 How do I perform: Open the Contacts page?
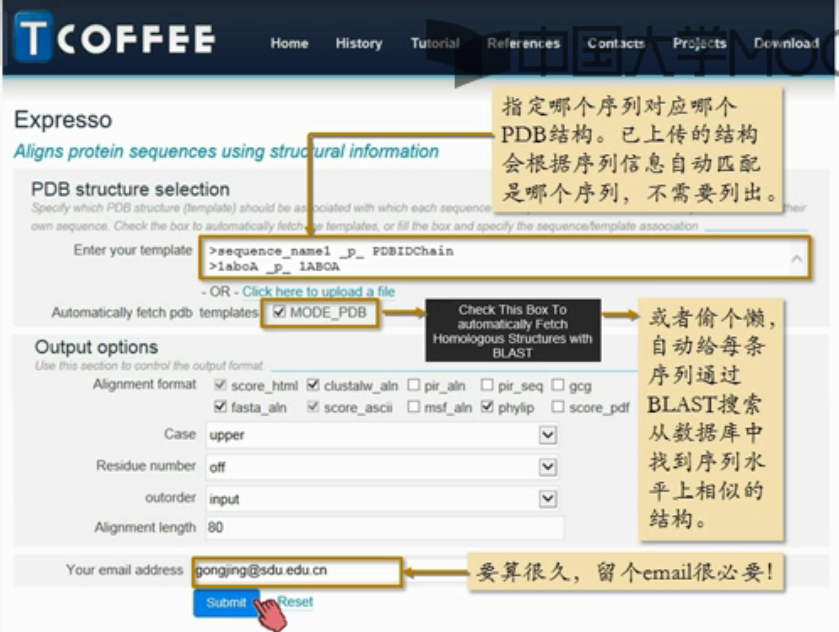(x=615, y=43)
